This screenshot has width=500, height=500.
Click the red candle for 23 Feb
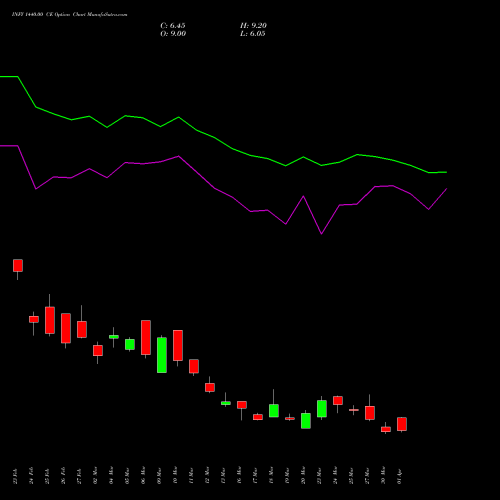tap(18, 265)
